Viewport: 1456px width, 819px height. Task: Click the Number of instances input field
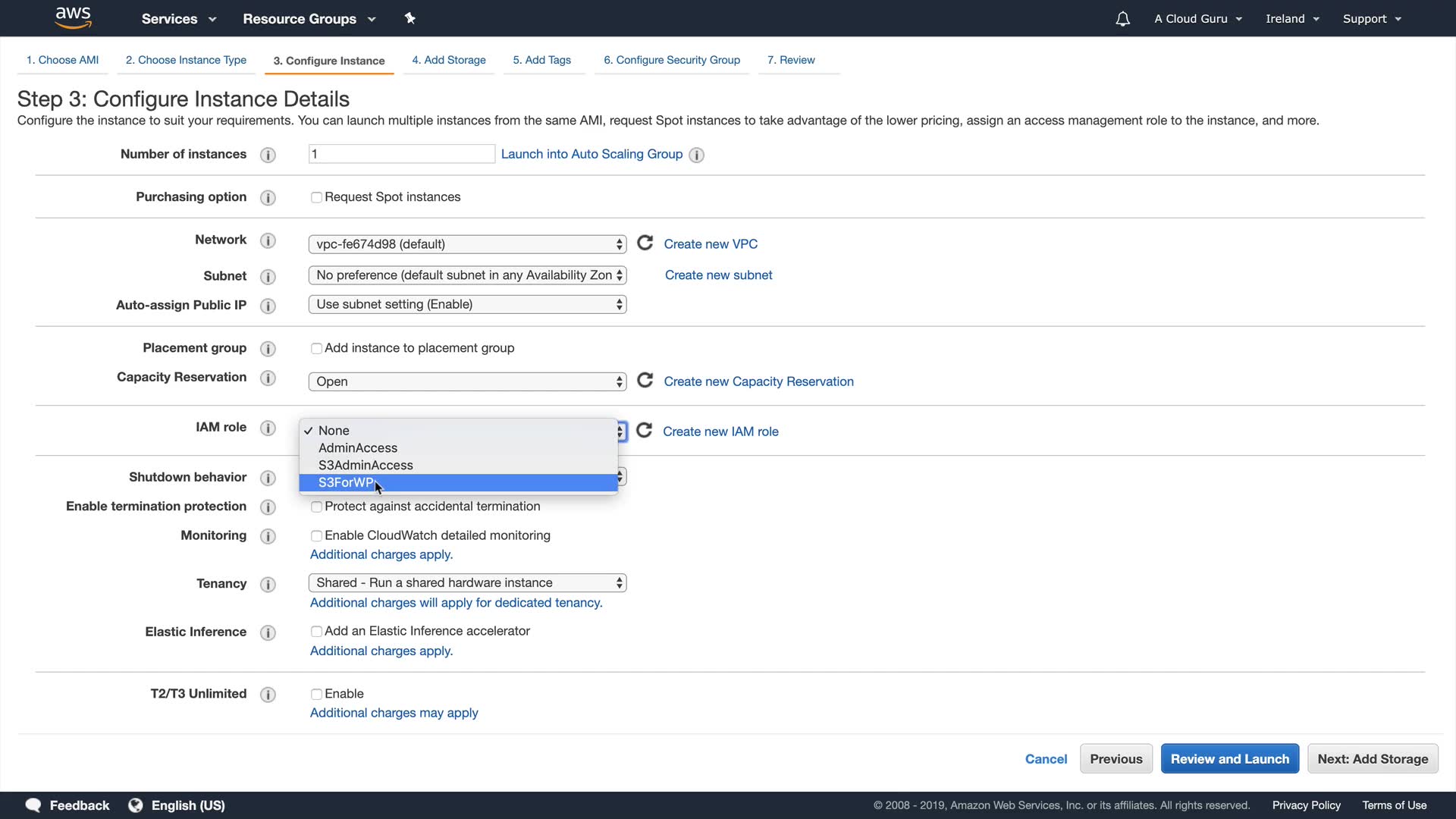pos(401,154)
